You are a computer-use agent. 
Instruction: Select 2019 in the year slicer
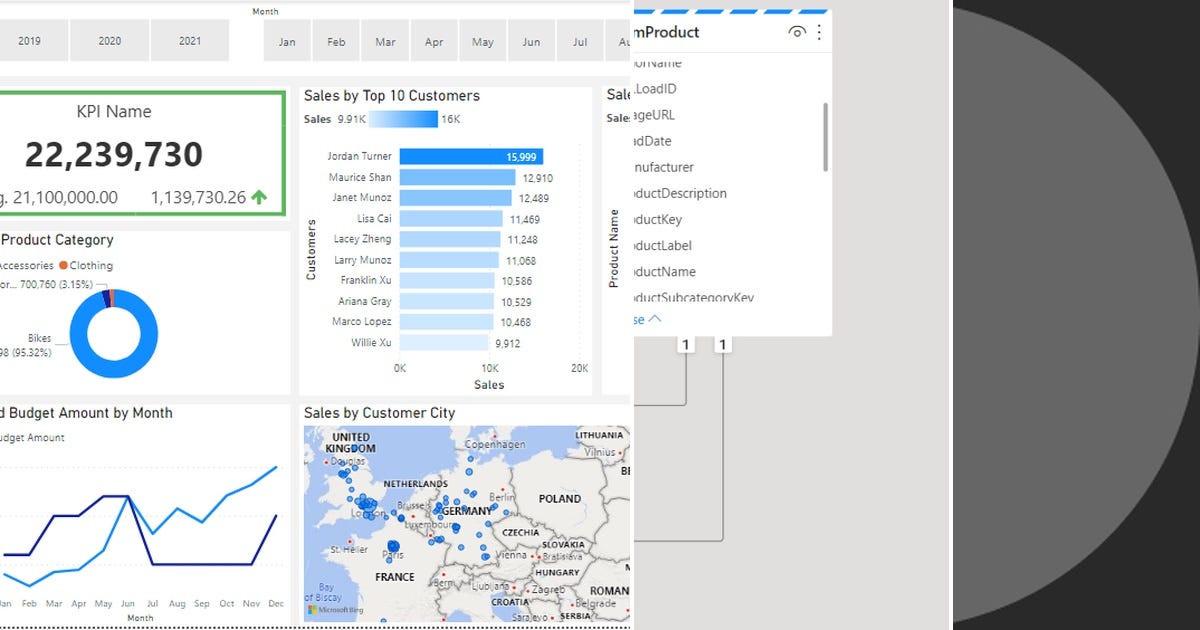(33, 40)
